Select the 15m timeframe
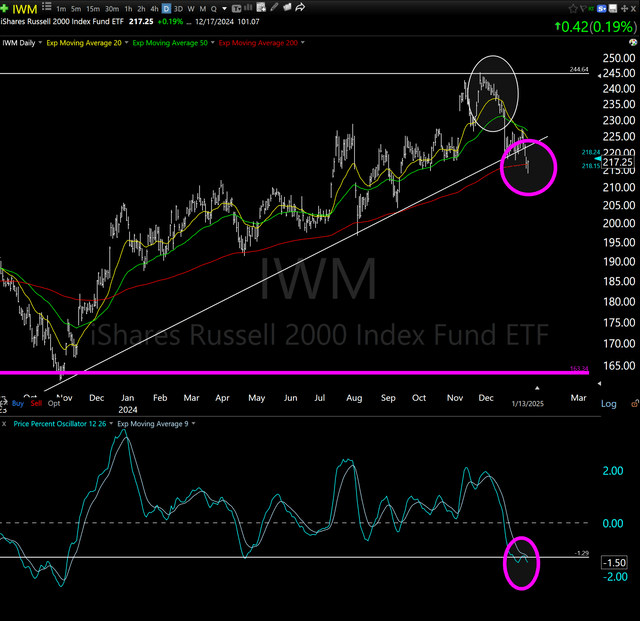 (93, 9)
